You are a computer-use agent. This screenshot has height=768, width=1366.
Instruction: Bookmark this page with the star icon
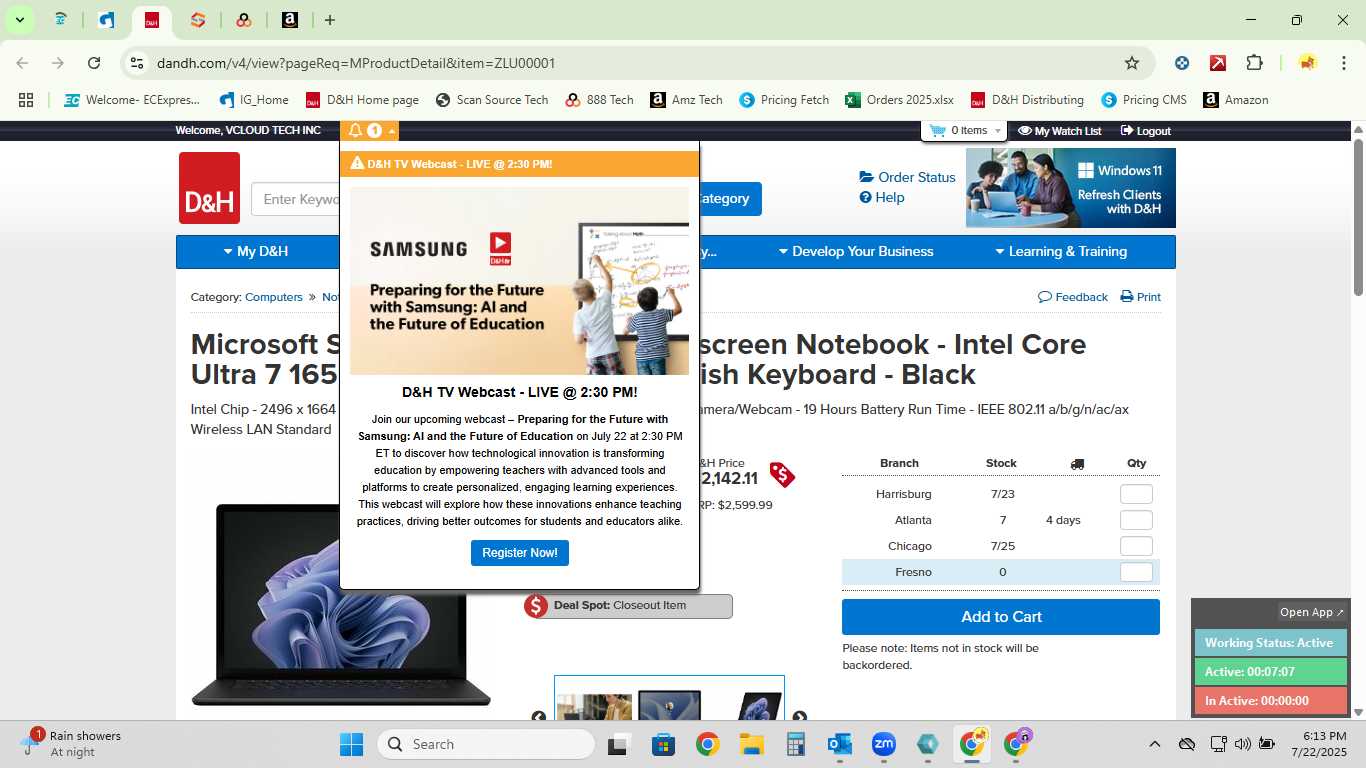(1132, 63)
